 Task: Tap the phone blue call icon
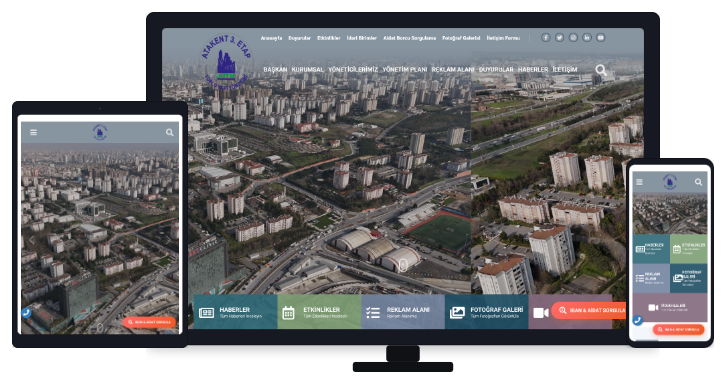click(x=638, y=320)
